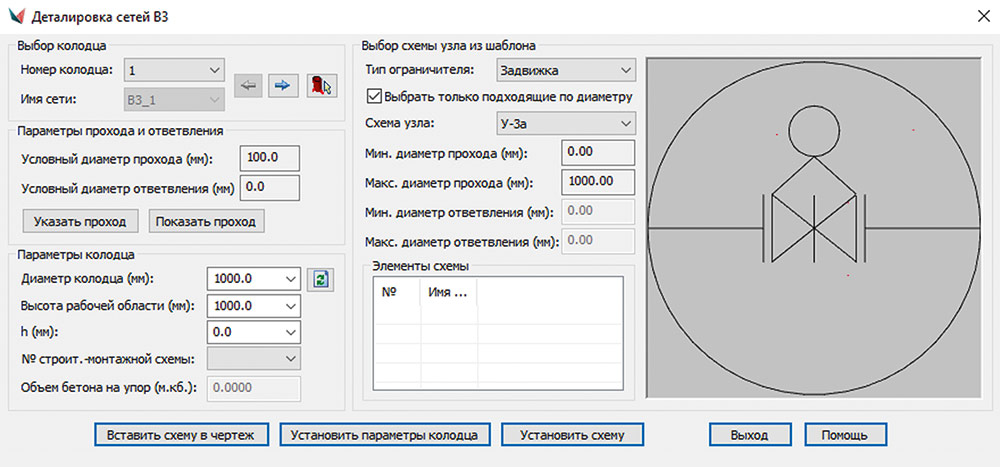Click the green refresh icon beside Диаметр колодца

pos(319,279)
